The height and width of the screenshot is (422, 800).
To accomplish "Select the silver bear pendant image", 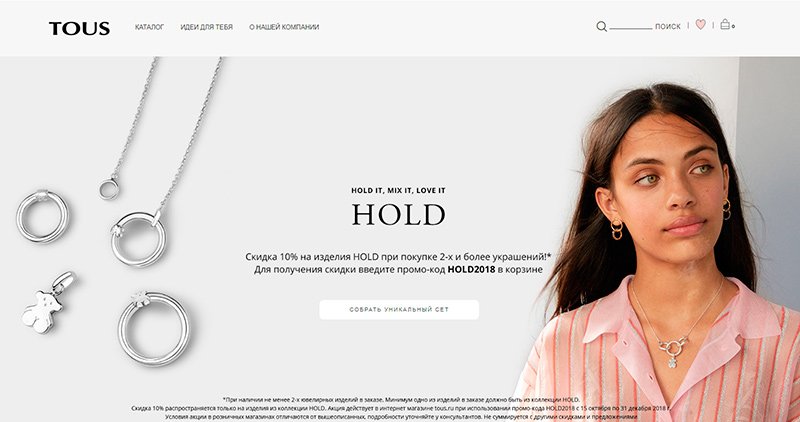I will click(x=48, y=303).
